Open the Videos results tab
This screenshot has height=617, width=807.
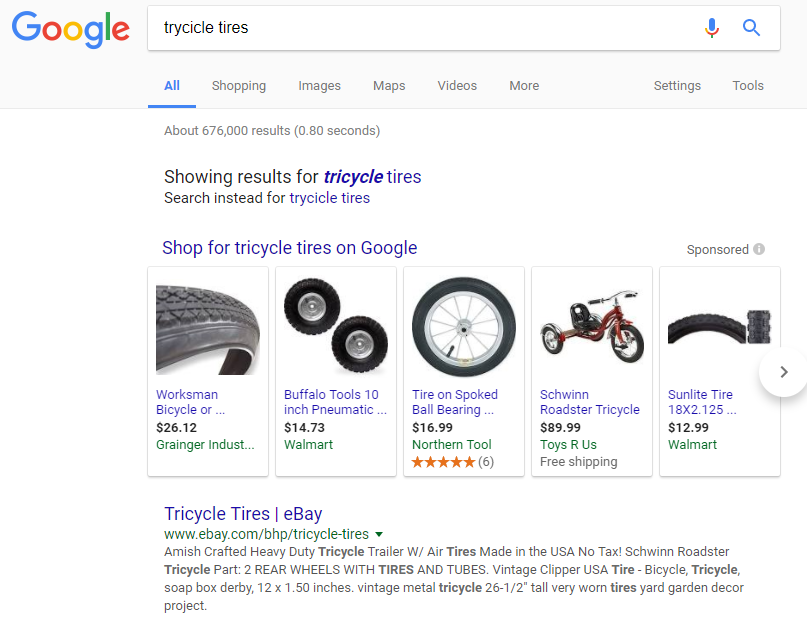pyautogui.click(x=457, y=85)
